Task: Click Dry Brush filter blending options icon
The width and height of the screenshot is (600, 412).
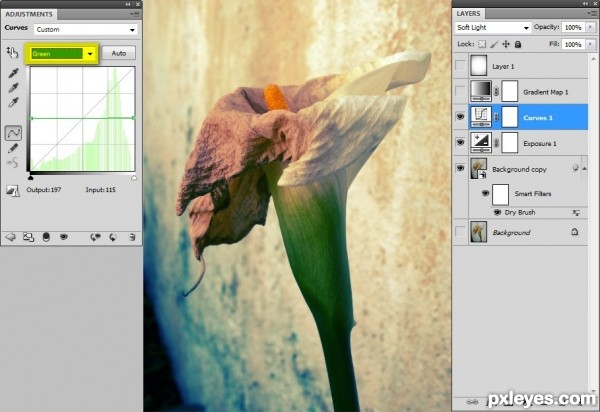Action: [576, 213]
